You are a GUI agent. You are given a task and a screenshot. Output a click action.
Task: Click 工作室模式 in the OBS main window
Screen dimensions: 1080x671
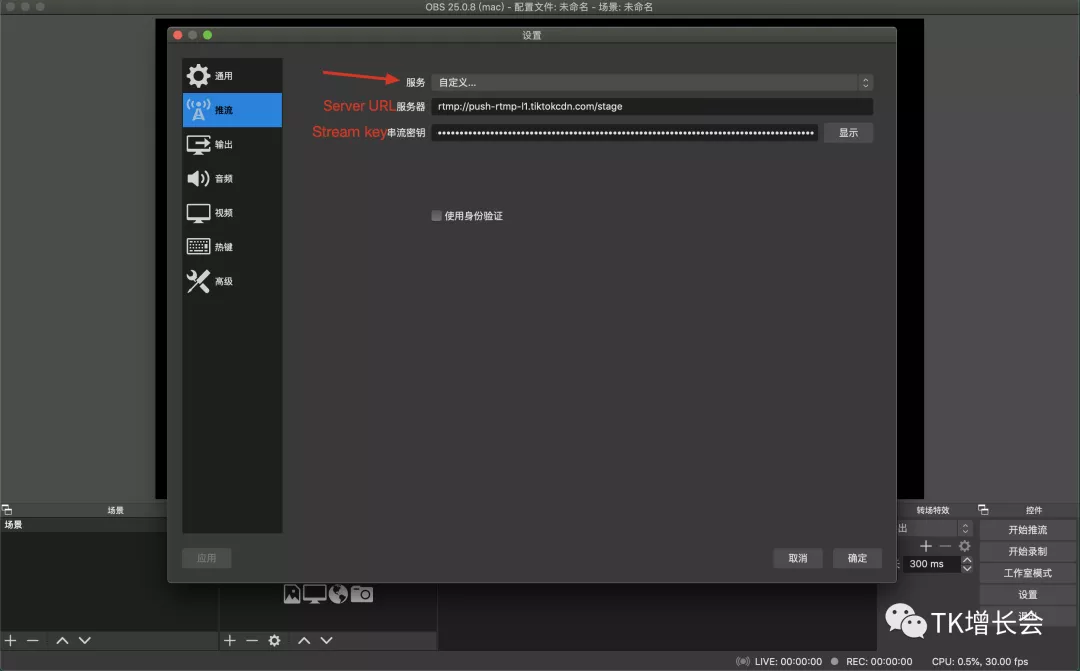[x=1028, y=573]
